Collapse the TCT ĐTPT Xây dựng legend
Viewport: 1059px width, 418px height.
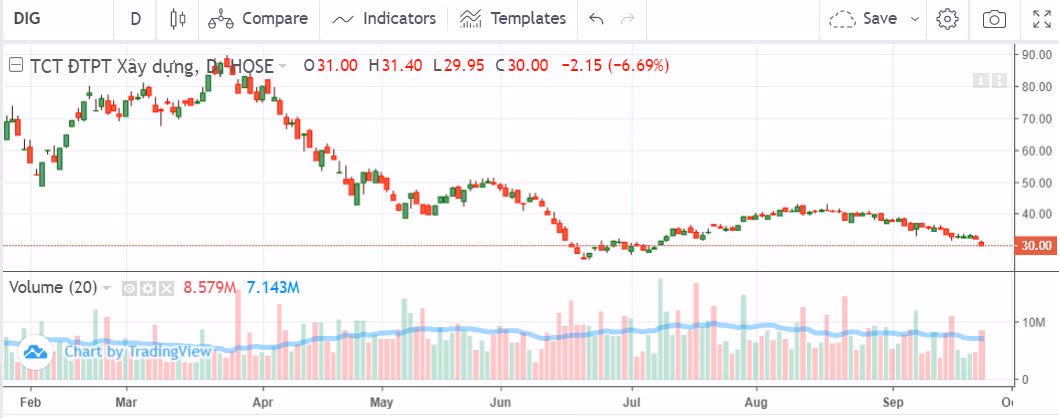tap(16, 65)
